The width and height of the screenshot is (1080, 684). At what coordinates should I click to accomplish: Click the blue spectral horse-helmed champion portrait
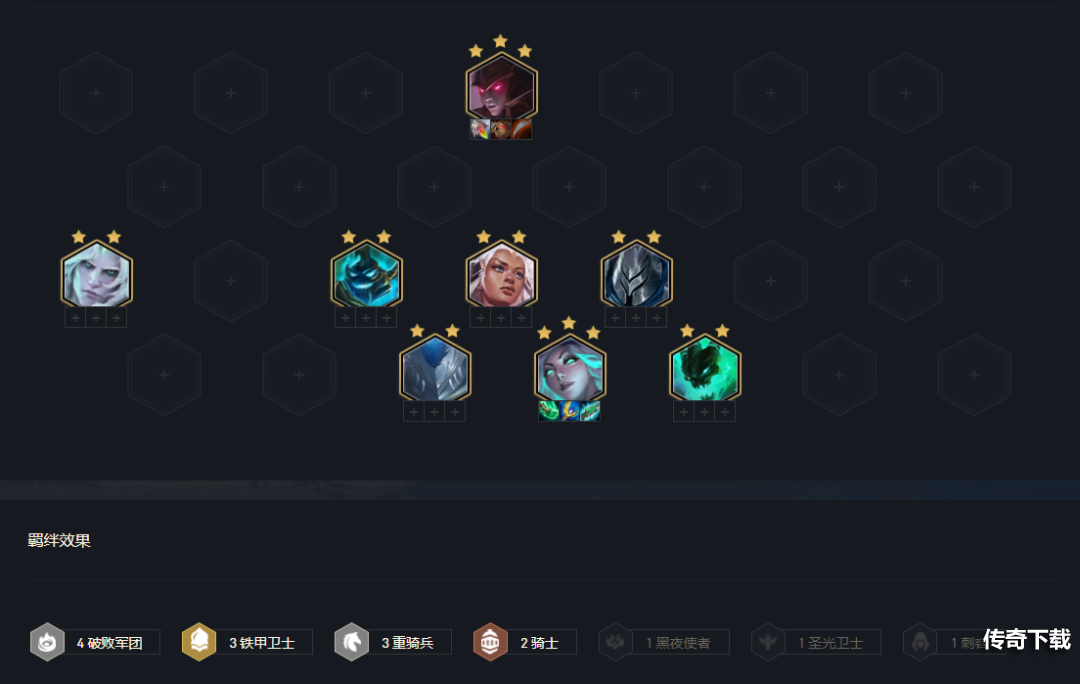click(x=435, y=368)
